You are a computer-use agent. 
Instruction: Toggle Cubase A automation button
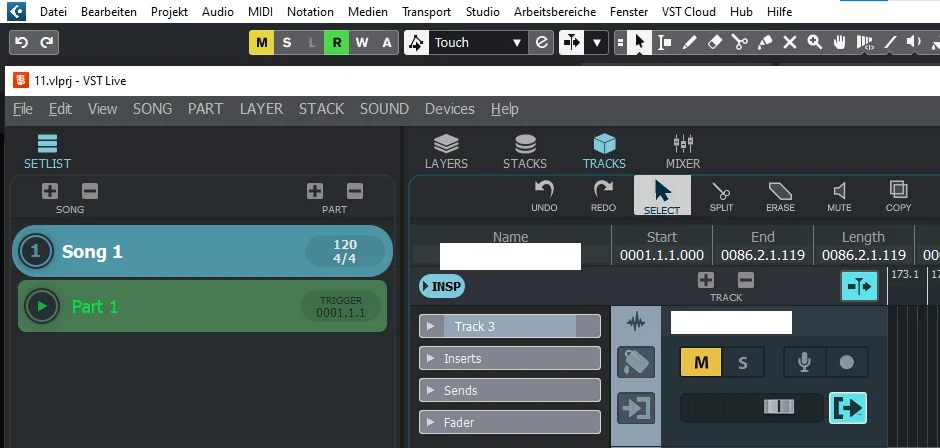pyautogui.click(x=387, y=43)
